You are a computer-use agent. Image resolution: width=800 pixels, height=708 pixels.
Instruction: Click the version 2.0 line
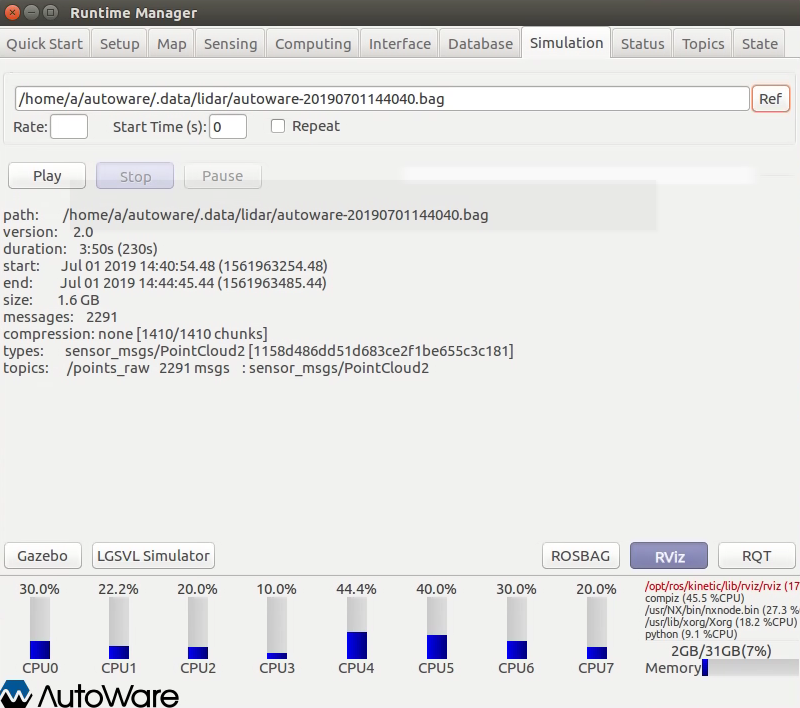[48, 232]
